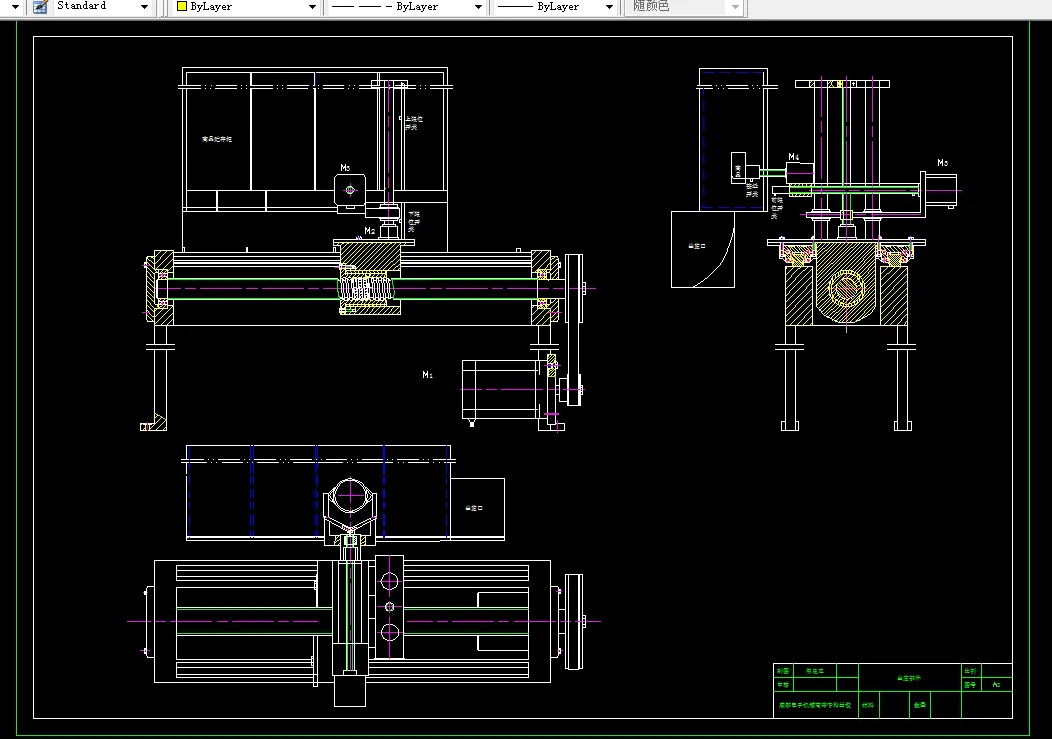Select the hatched round section in the side view
The image size is (1052, 739).
click(x=845, y=291)
